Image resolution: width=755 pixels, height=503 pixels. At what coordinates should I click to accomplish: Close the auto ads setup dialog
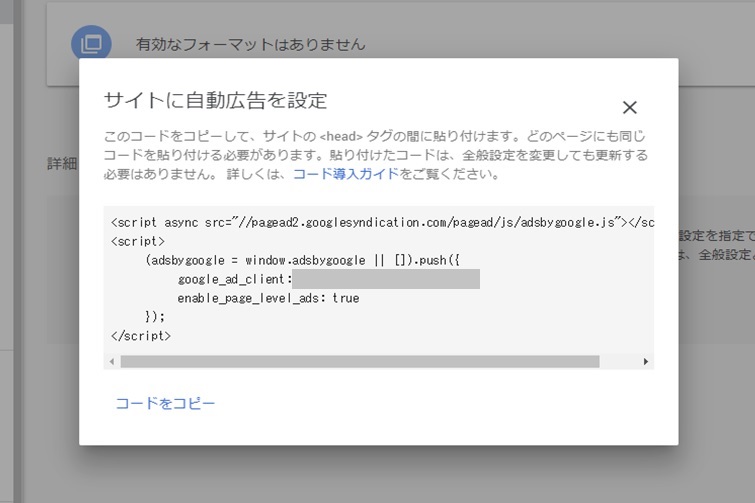point(629,107)
